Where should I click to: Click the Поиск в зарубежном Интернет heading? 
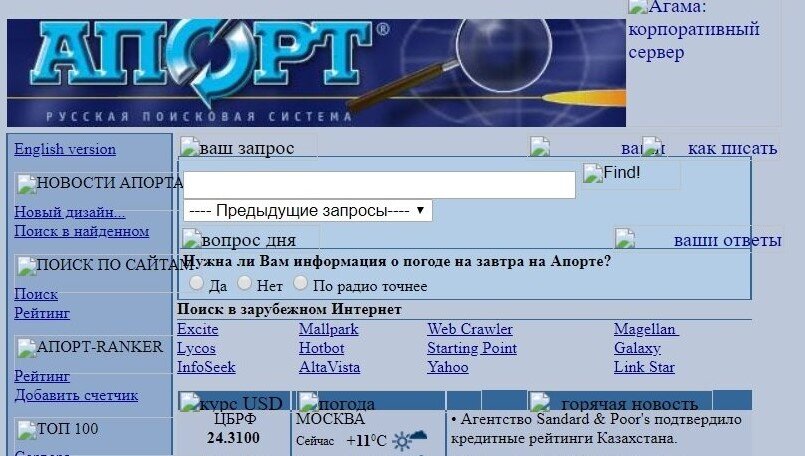point(290,310)
